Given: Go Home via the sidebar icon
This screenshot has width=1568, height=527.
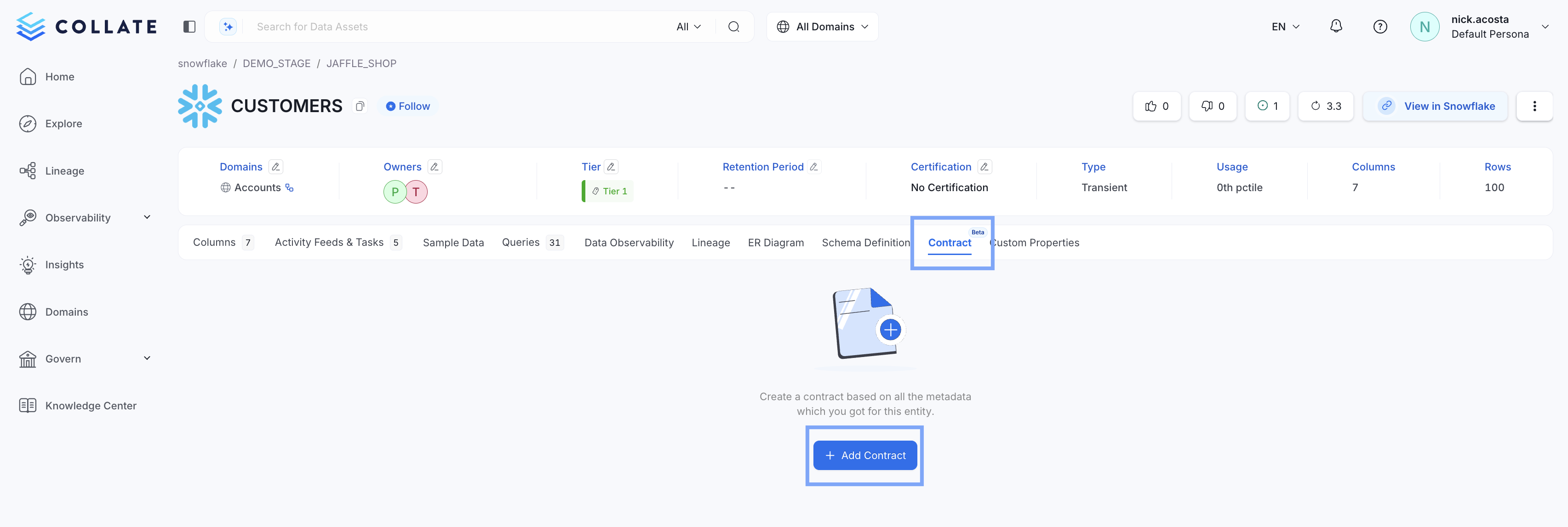Looking at the screenshot, I should tap(59, 77).
